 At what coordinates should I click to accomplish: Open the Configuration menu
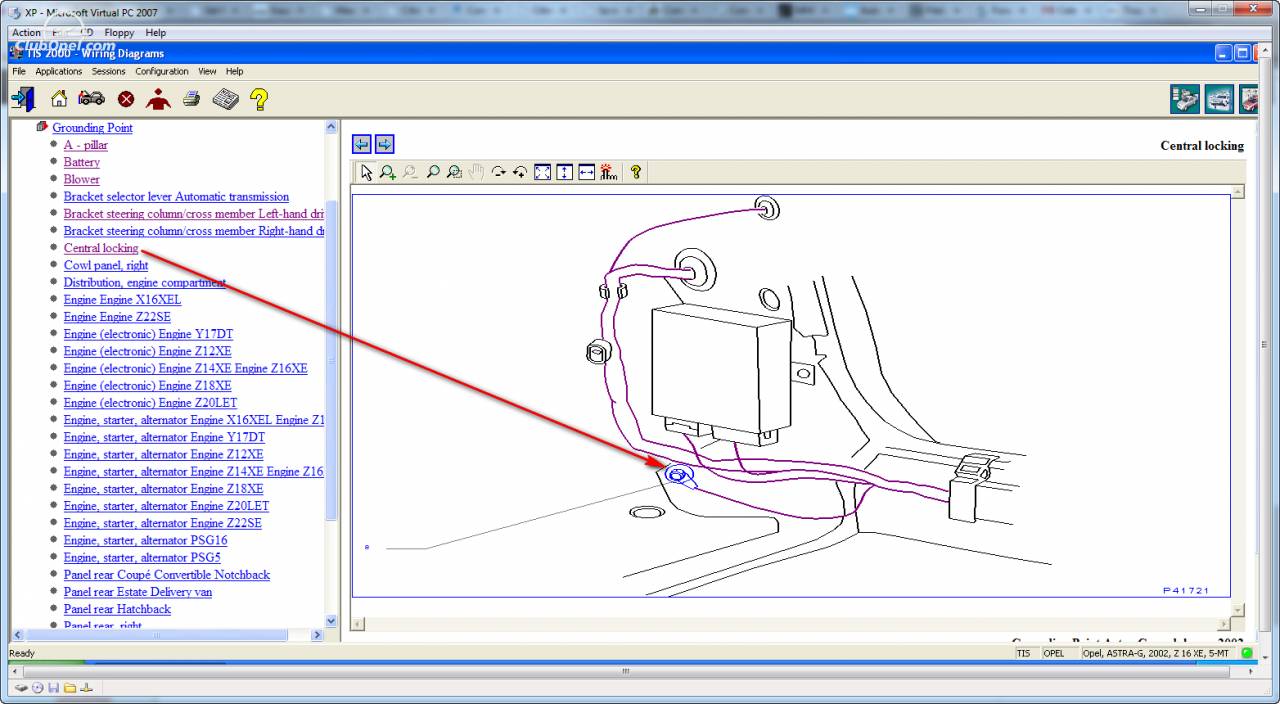tap(162, 71)
